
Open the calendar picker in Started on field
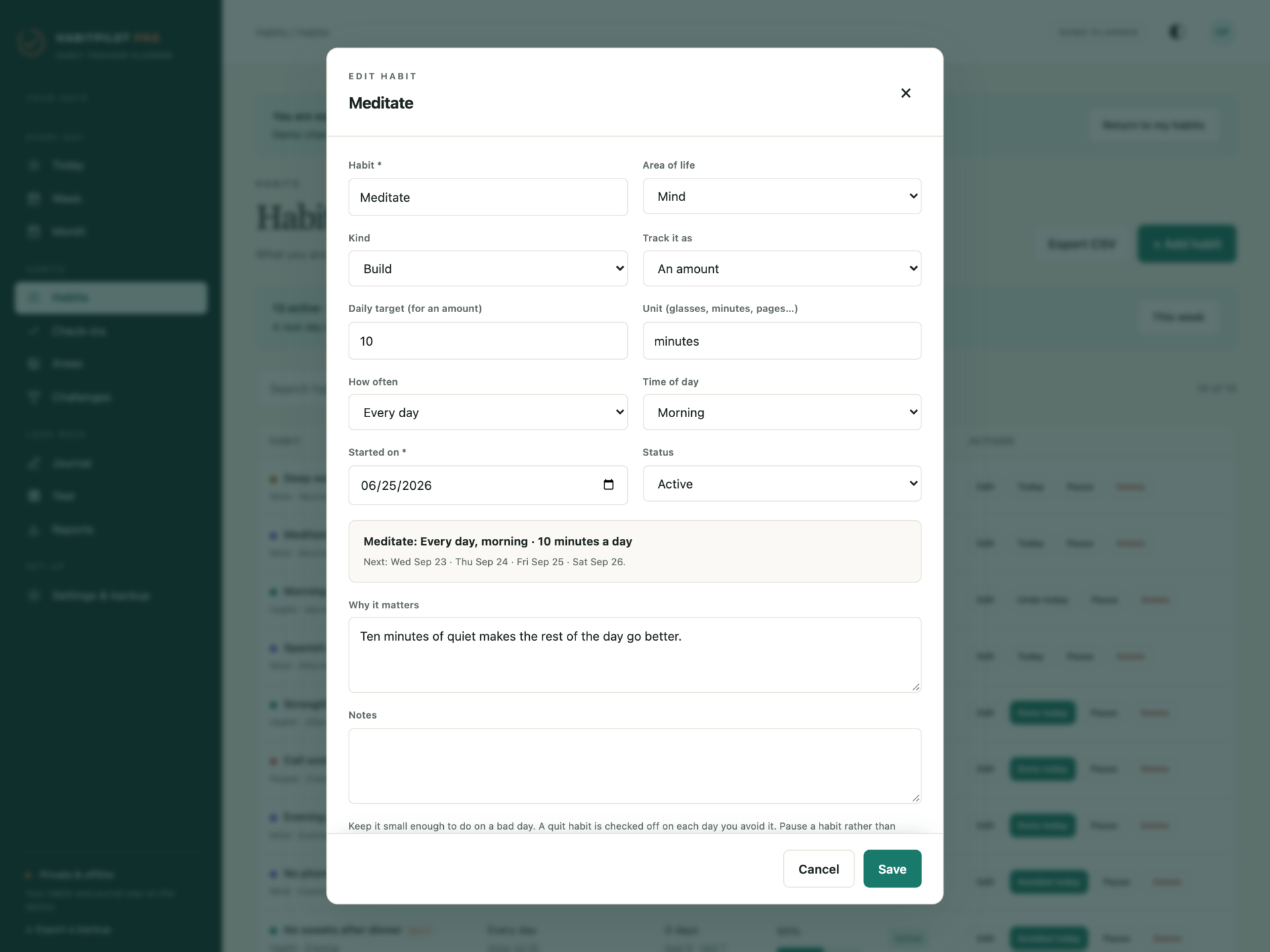click(x=609, y=485)
